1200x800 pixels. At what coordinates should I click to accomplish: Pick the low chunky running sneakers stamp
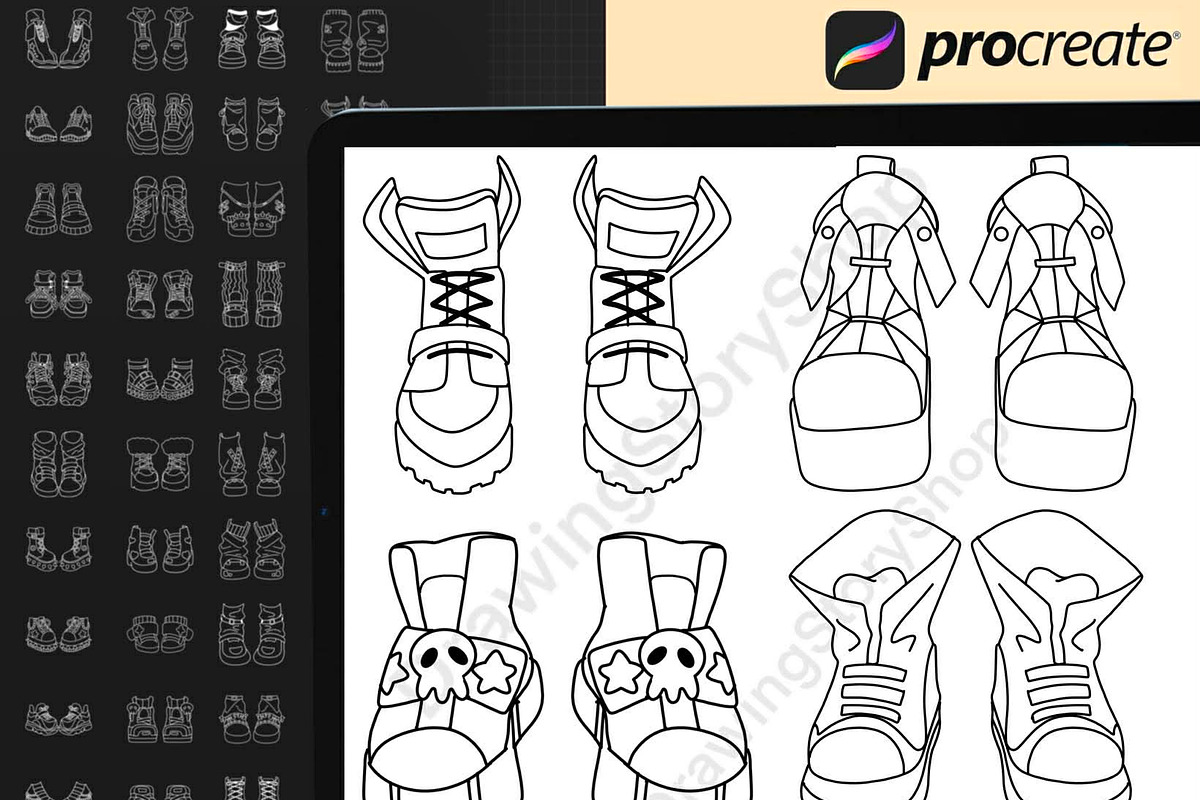coord(60,717)
